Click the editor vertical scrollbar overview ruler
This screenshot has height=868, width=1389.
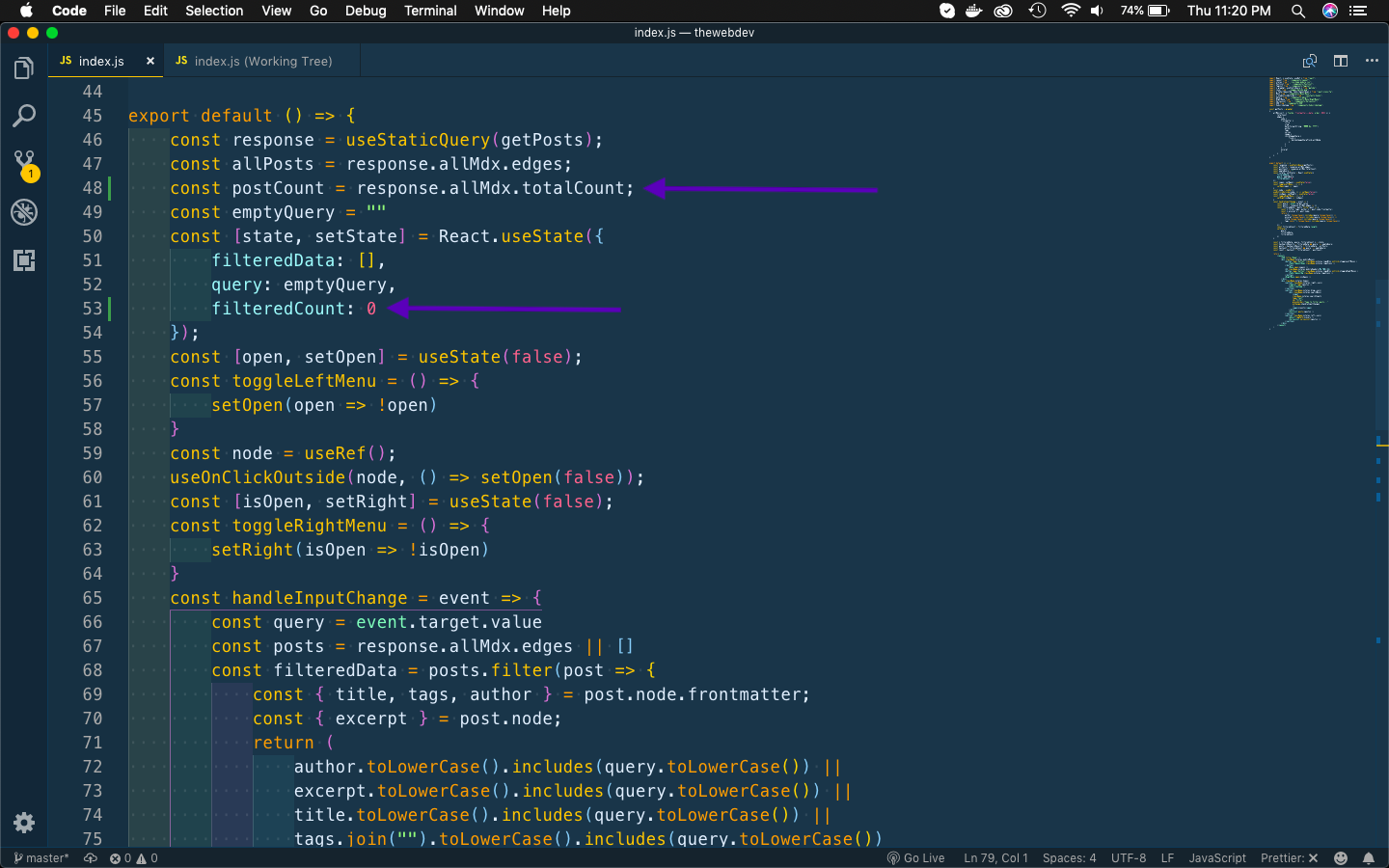pos(1381,463)
